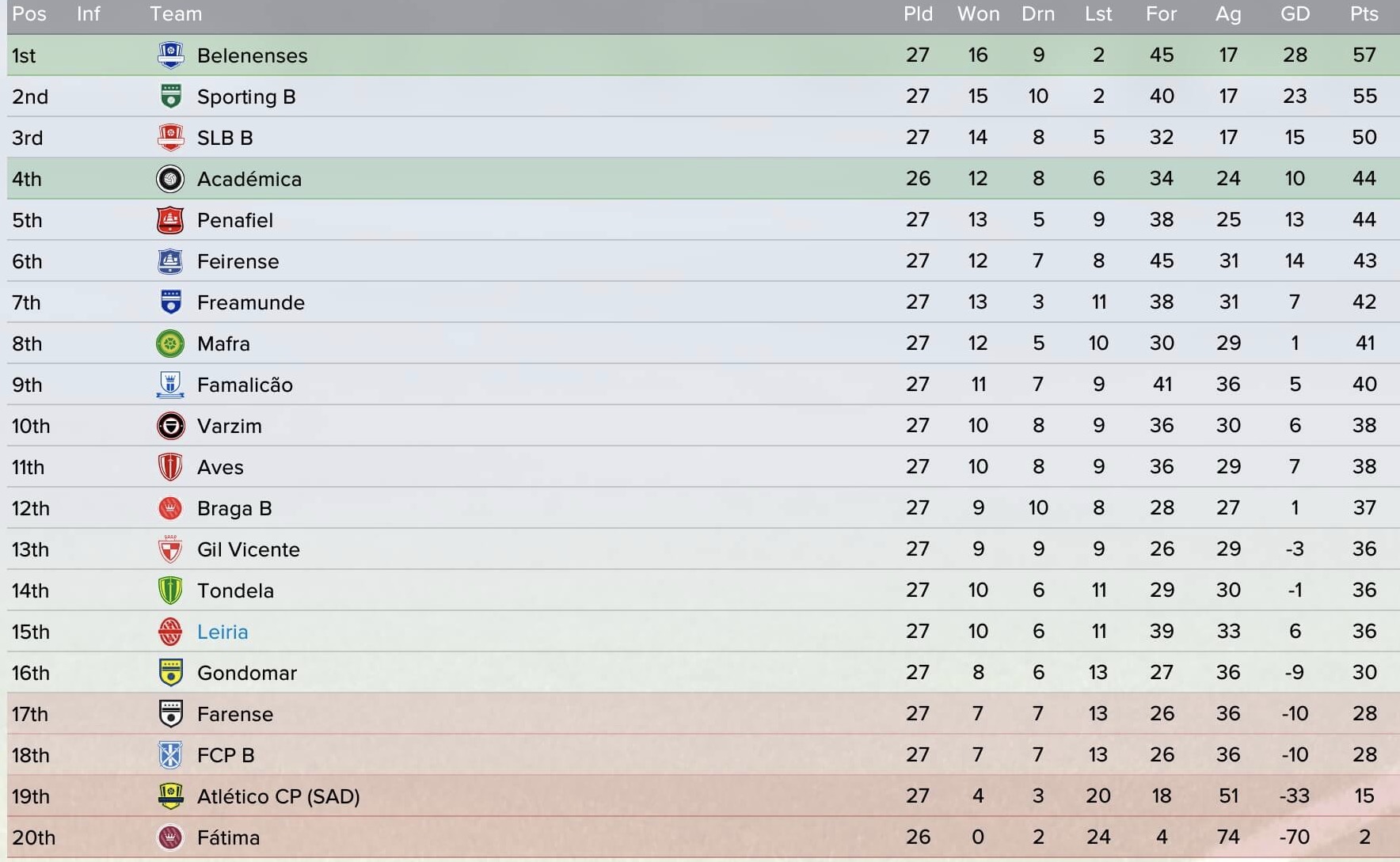Screen dimensions: 1400x862
Task: Sort table by Won column header
Action: (979, 14)
